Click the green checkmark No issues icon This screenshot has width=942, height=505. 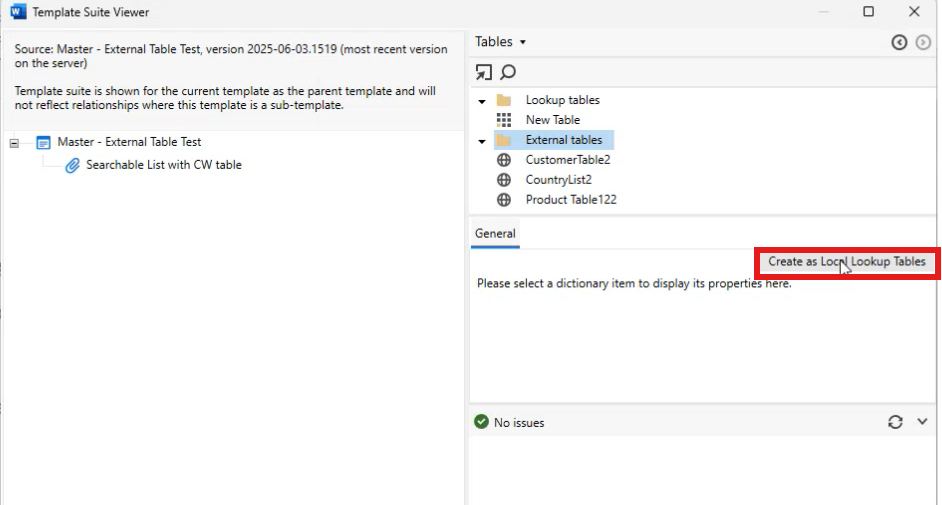pyautogui.click(x=482, y=422)
